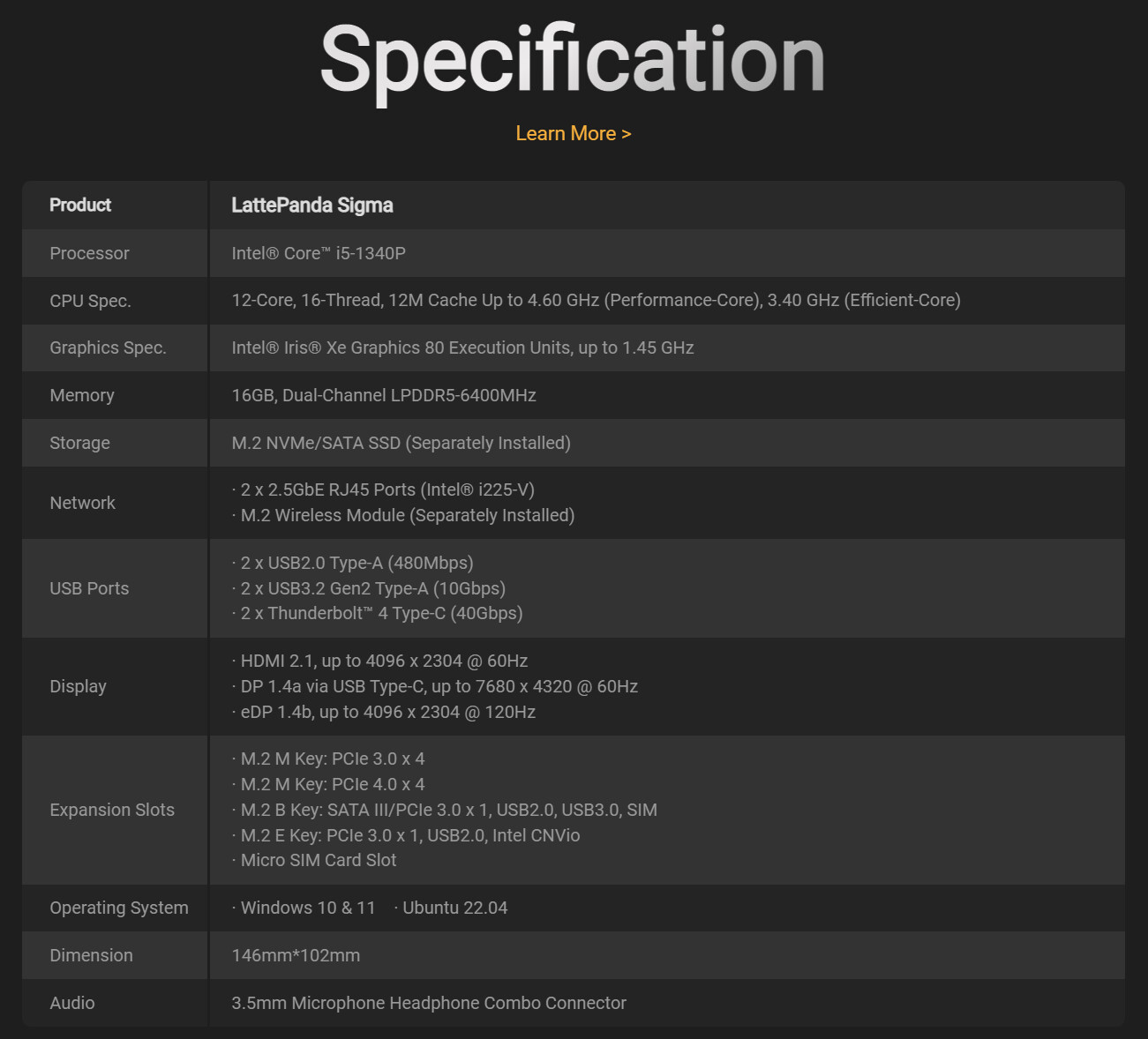Select the Specification heading text
Viewport: 1148px width, 1039px height.
(573, 60)
